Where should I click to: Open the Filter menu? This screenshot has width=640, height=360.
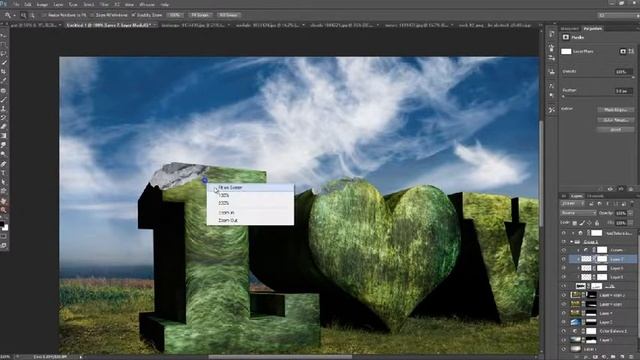(x=104, y=4)
